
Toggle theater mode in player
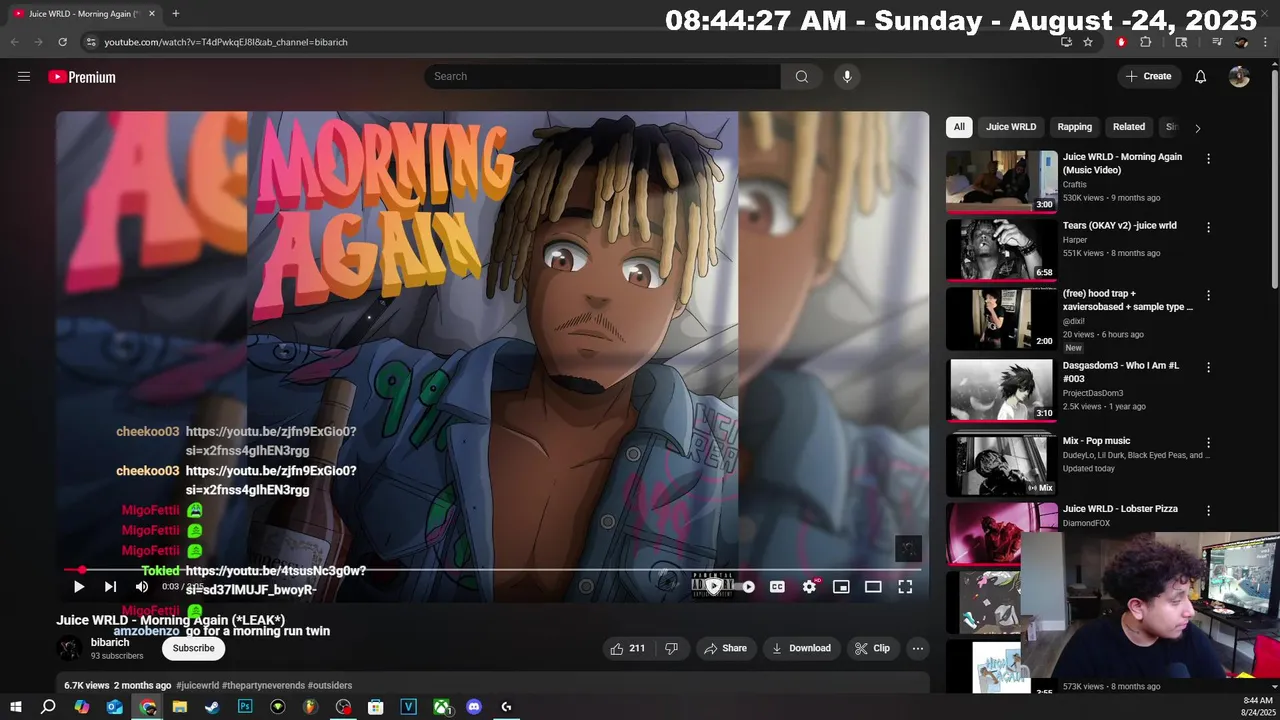(873, 587)
